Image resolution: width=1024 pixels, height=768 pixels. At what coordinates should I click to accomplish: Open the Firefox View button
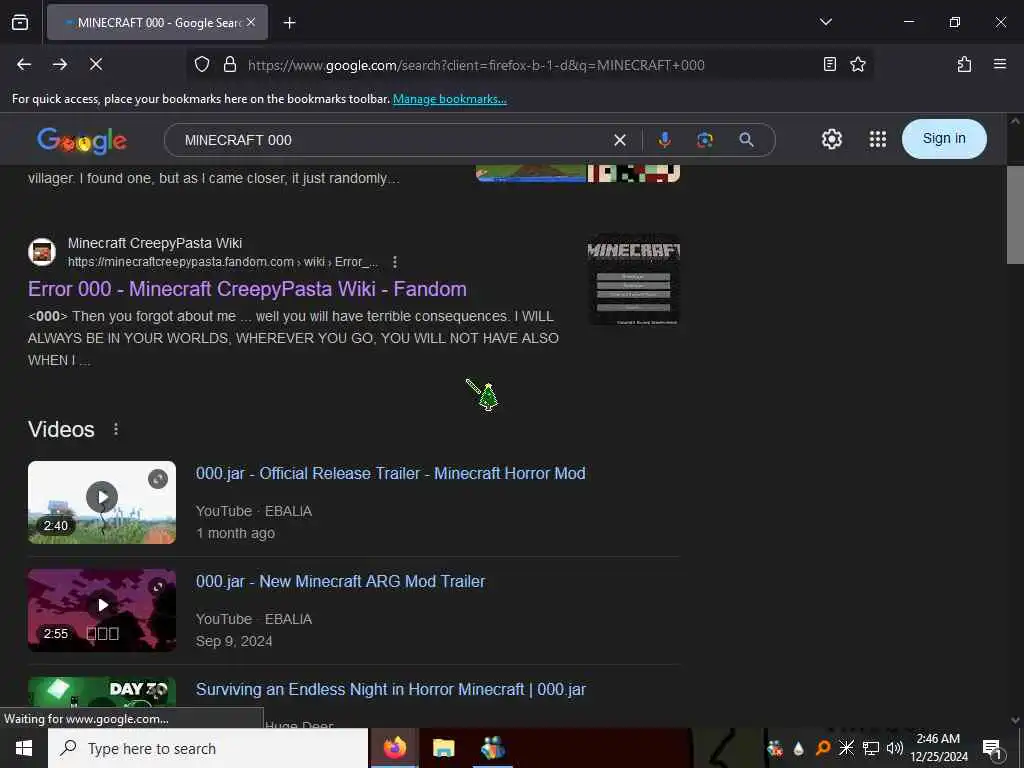pos(20,22)
